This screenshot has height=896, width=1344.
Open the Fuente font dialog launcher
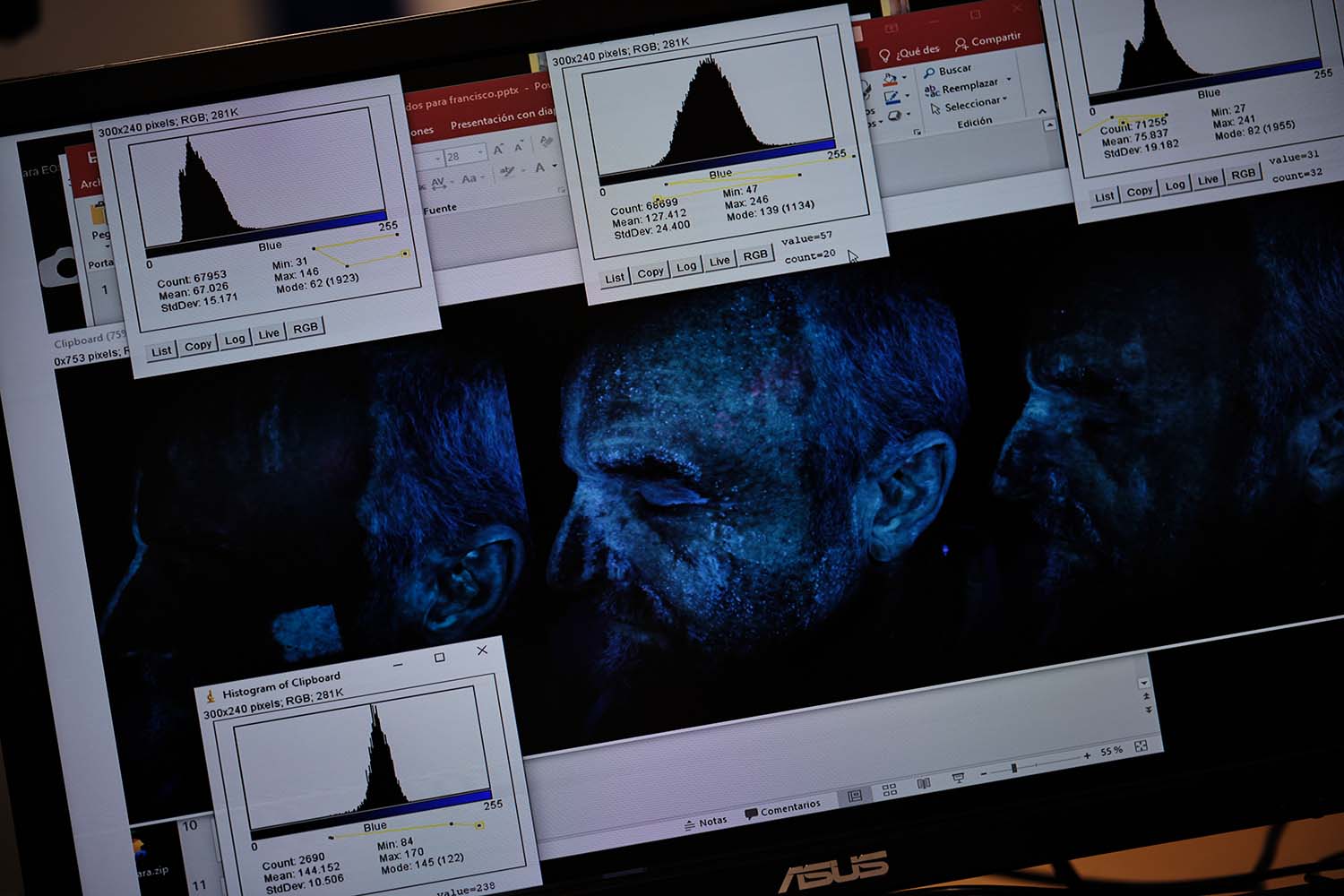[562, 190]
